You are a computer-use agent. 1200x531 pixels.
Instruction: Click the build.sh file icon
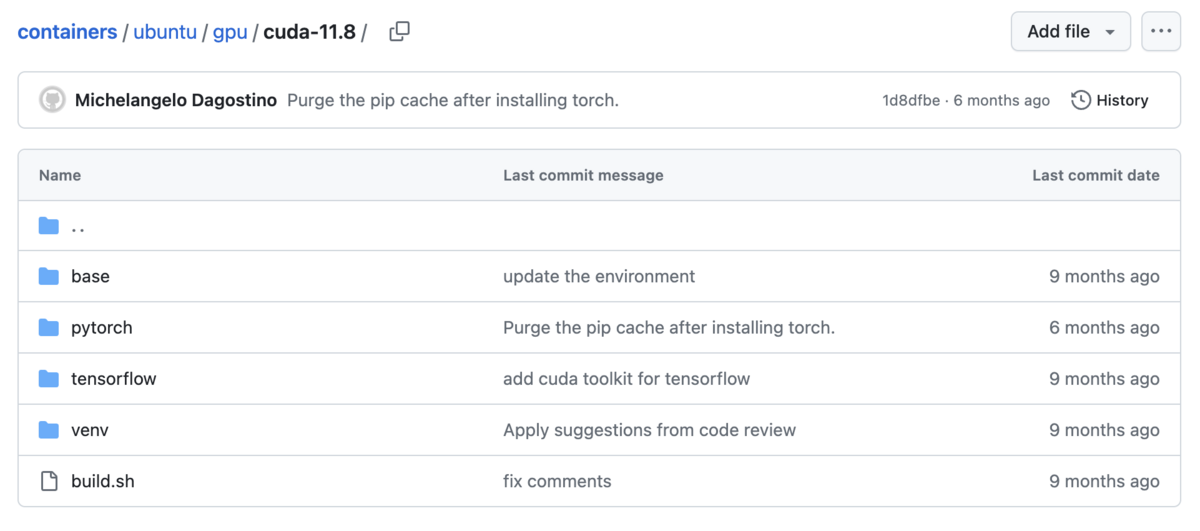(x=49, y=482)
